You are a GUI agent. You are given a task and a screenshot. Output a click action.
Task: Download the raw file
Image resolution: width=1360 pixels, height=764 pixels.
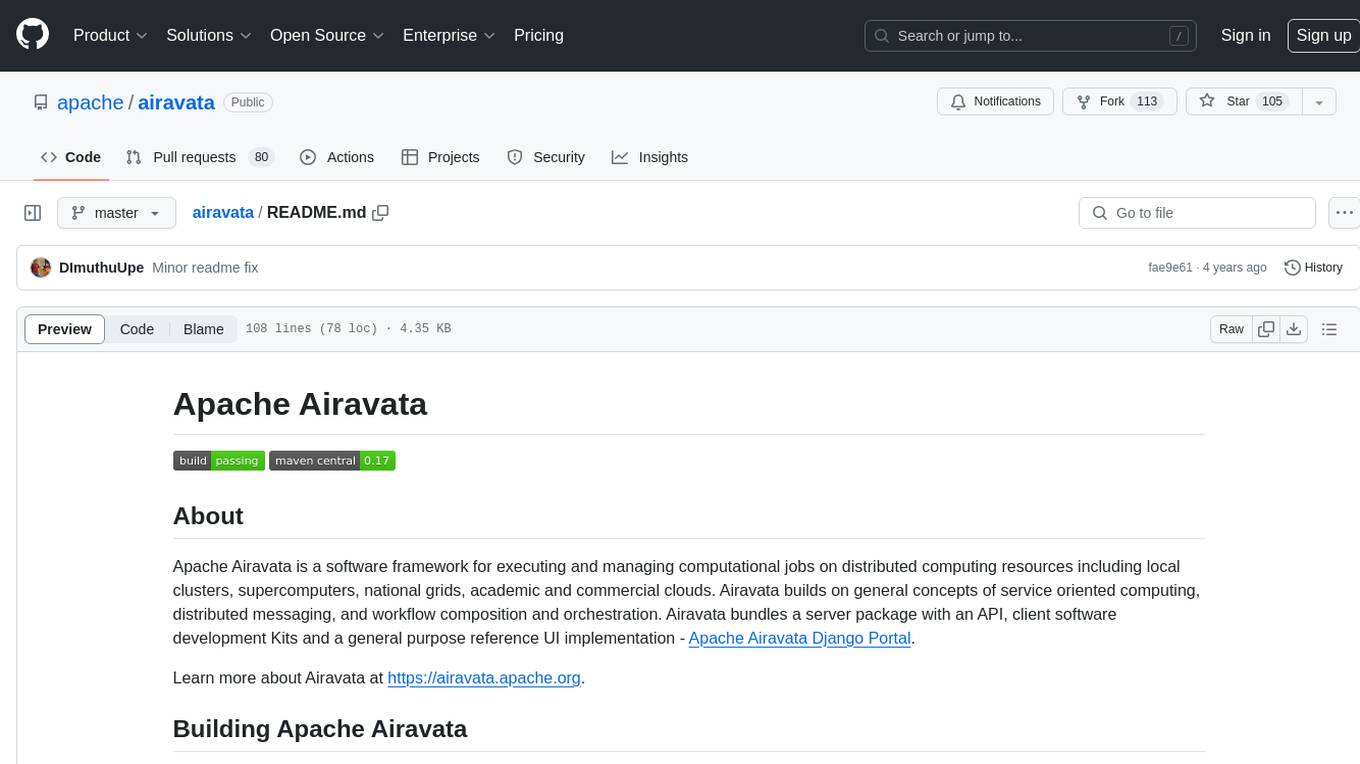pos(1294,329)
